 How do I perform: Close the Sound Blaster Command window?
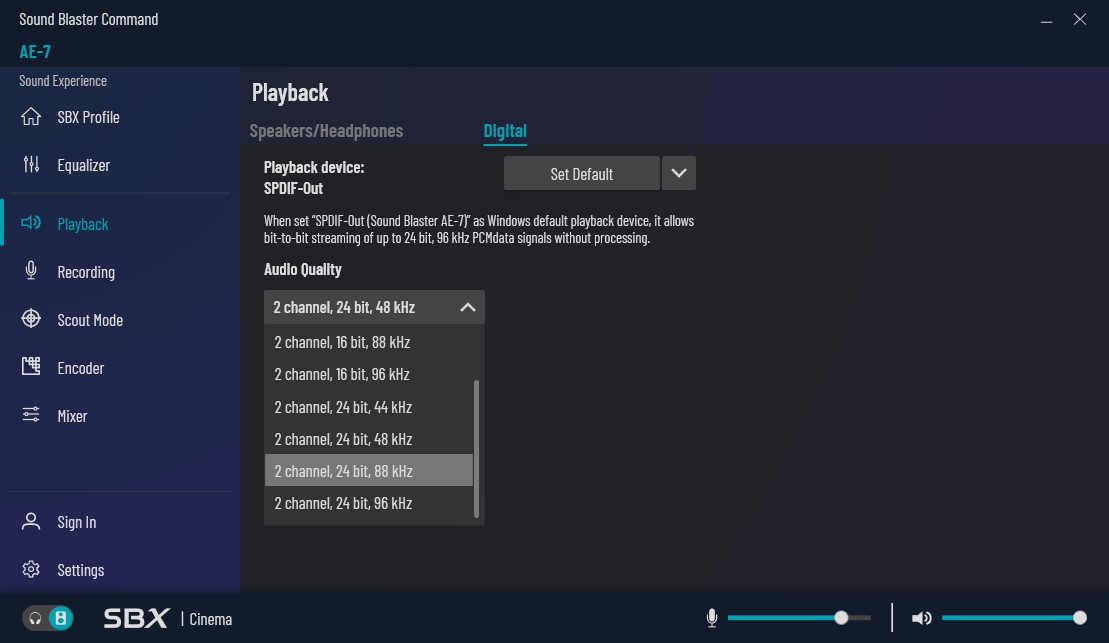1079,19
